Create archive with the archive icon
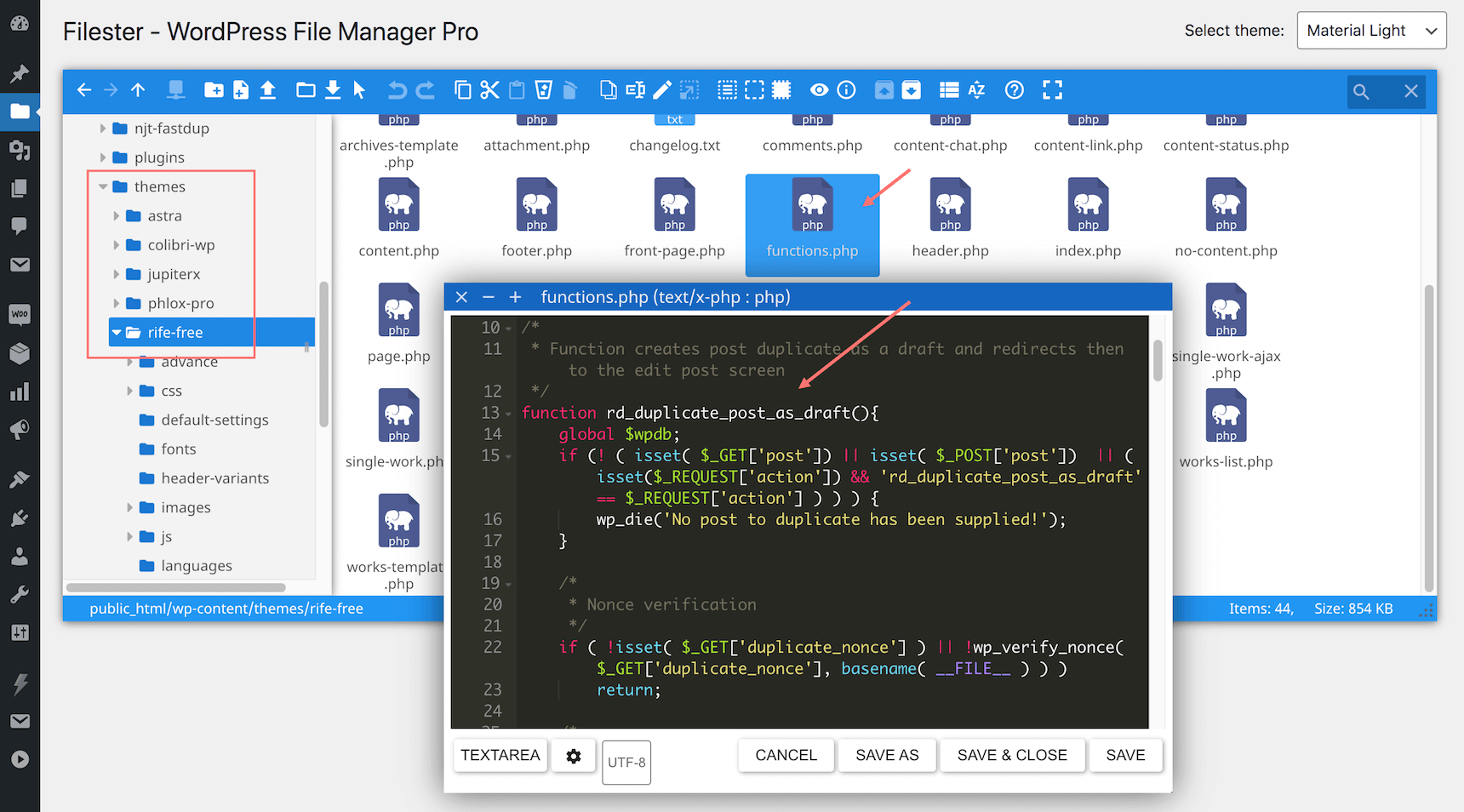This screenshot has width=1464, height=812. point(911,90)
